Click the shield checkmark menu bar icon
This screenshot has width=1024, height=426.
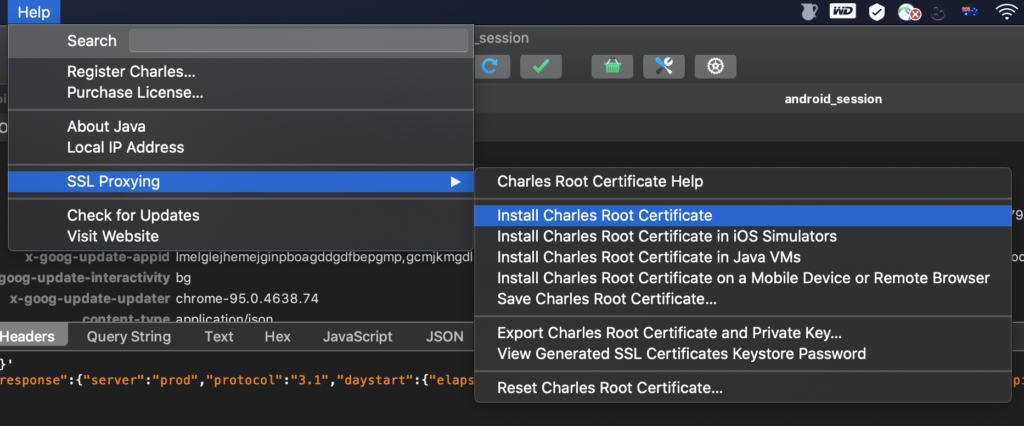(876, 12)
